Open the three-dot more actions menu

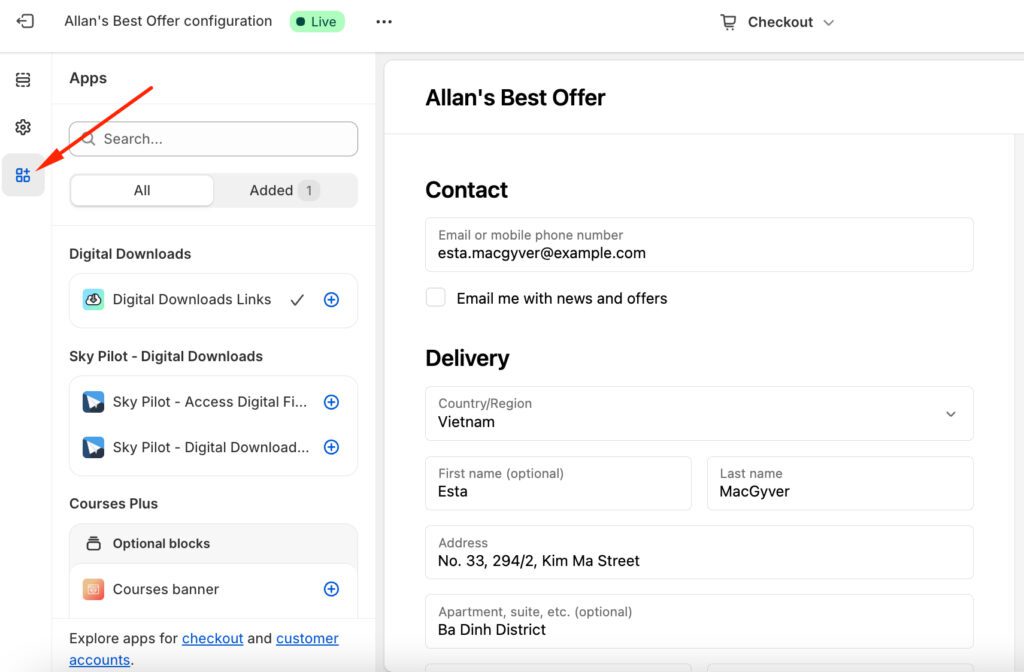[x=384, y=22]
